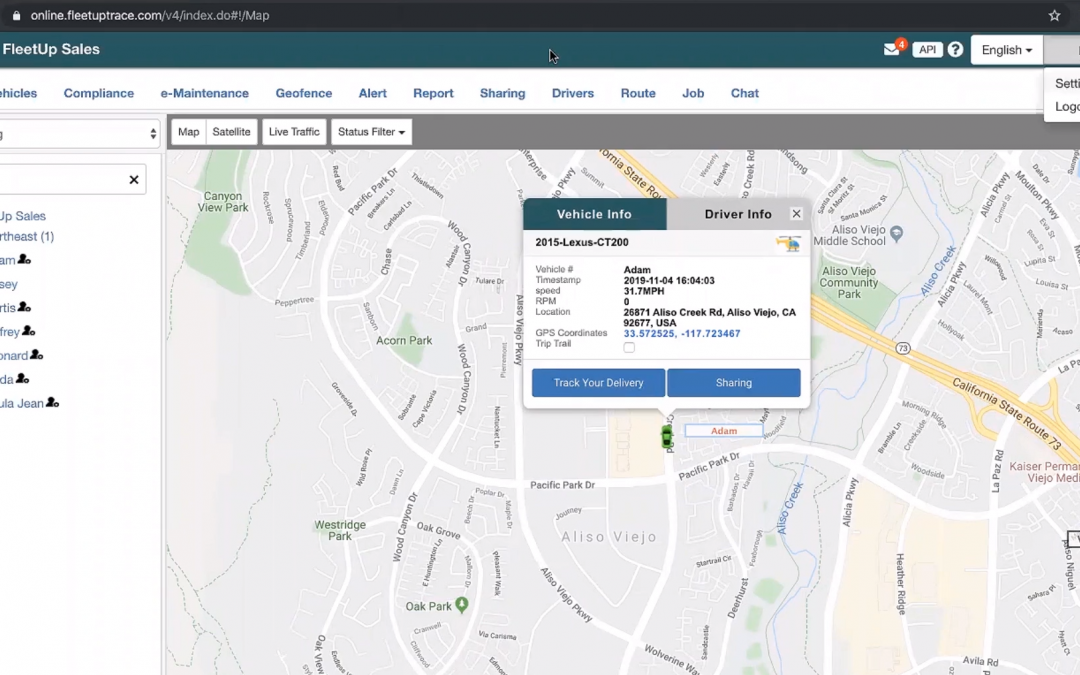The width and height of the screenshot is (1080, 675).
Task: Clear the sidebar search field
Action: pos(134,180)
